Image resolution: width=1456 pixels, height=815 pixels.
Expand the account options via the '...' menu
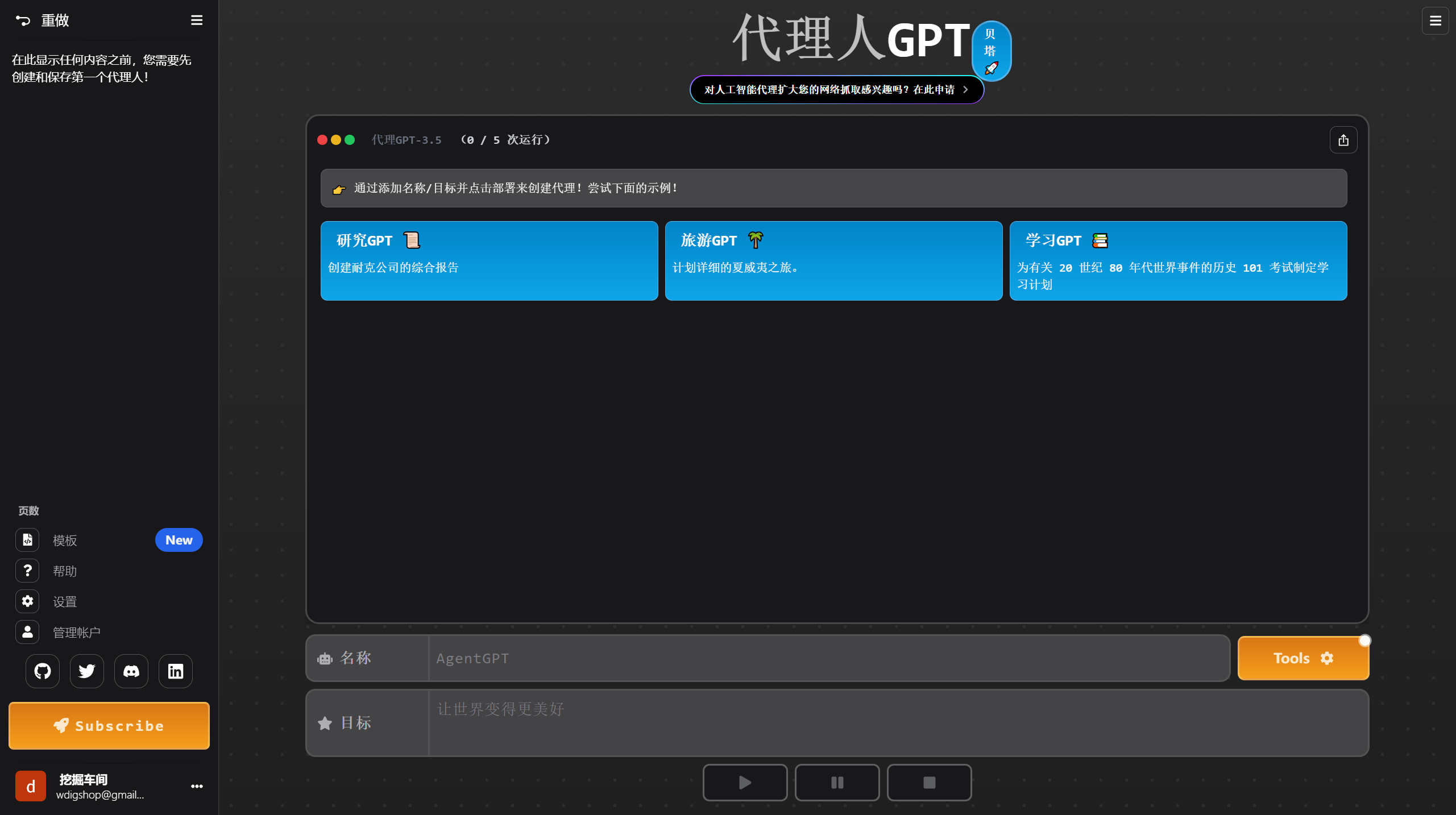(x=196, y=787)
